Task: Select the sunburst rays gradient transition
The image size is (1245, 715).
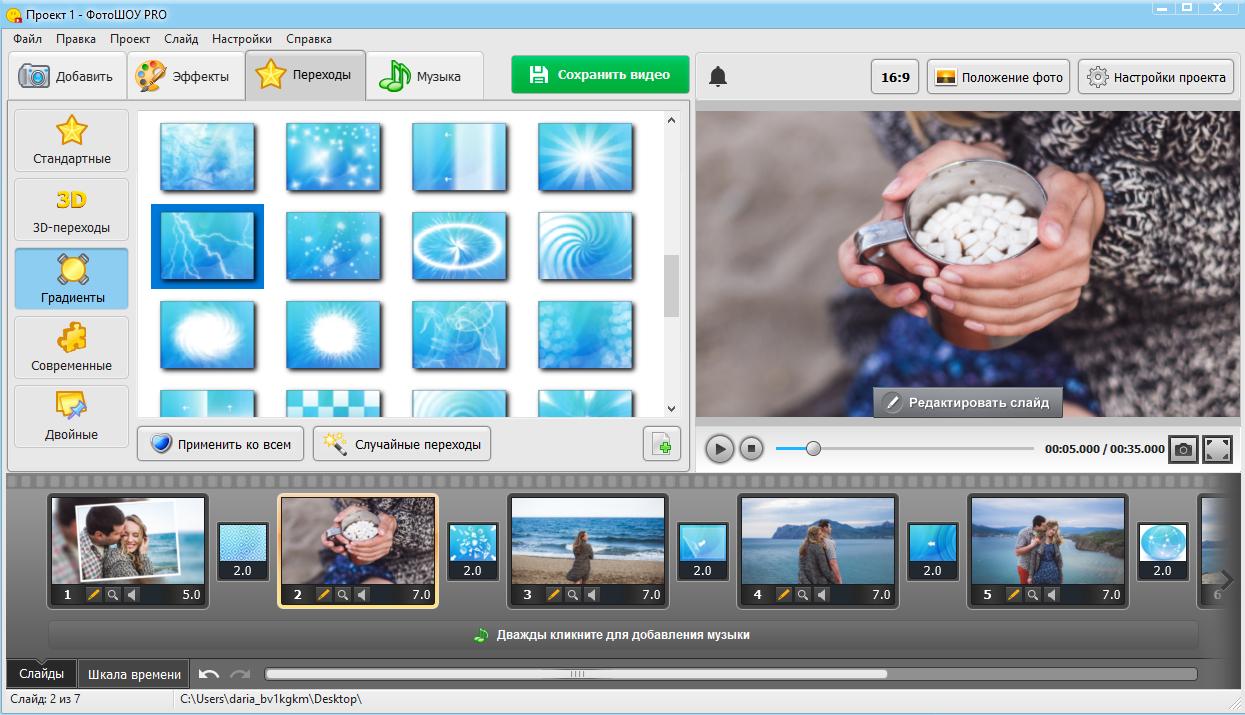Action: 585,157
